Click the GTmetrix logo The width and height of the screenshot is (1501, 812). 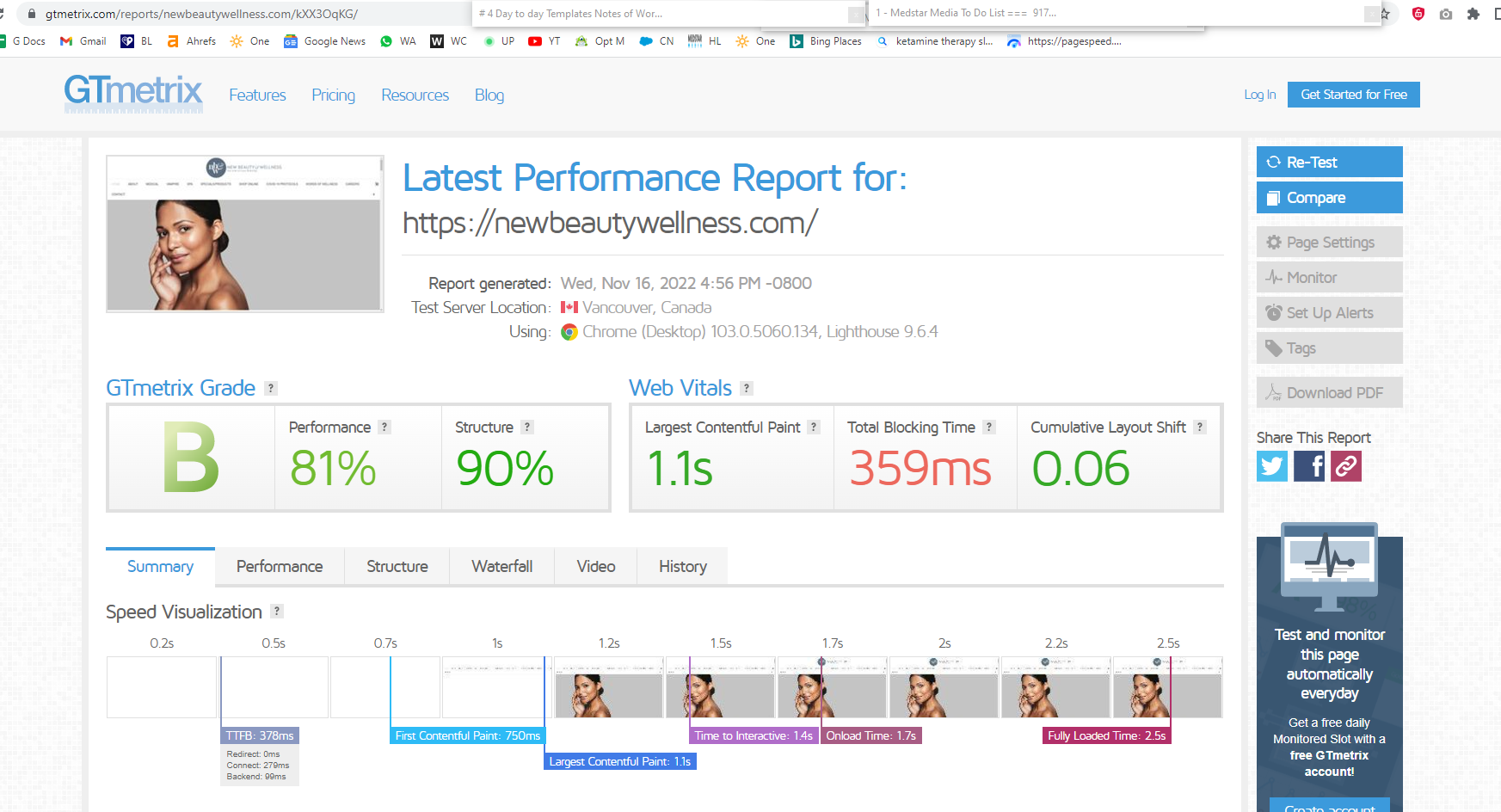point(133,93)
